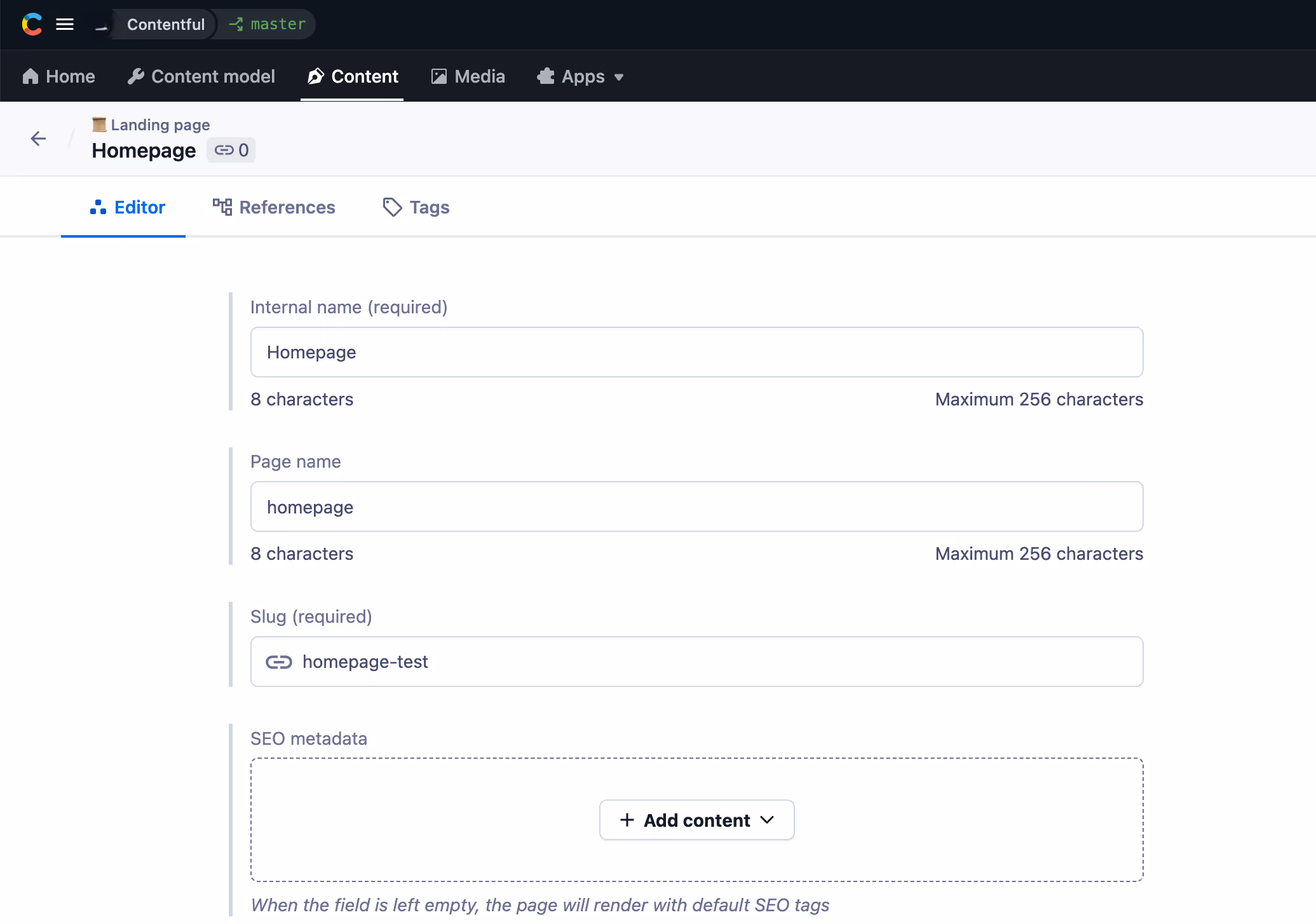Click the back arrow to exit entry
Screen dimensions: 1316x924
click(38, 139)
